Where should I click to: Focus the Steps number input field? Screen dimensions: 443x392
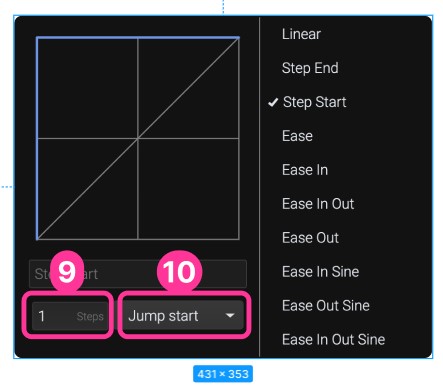pos(70,316)
